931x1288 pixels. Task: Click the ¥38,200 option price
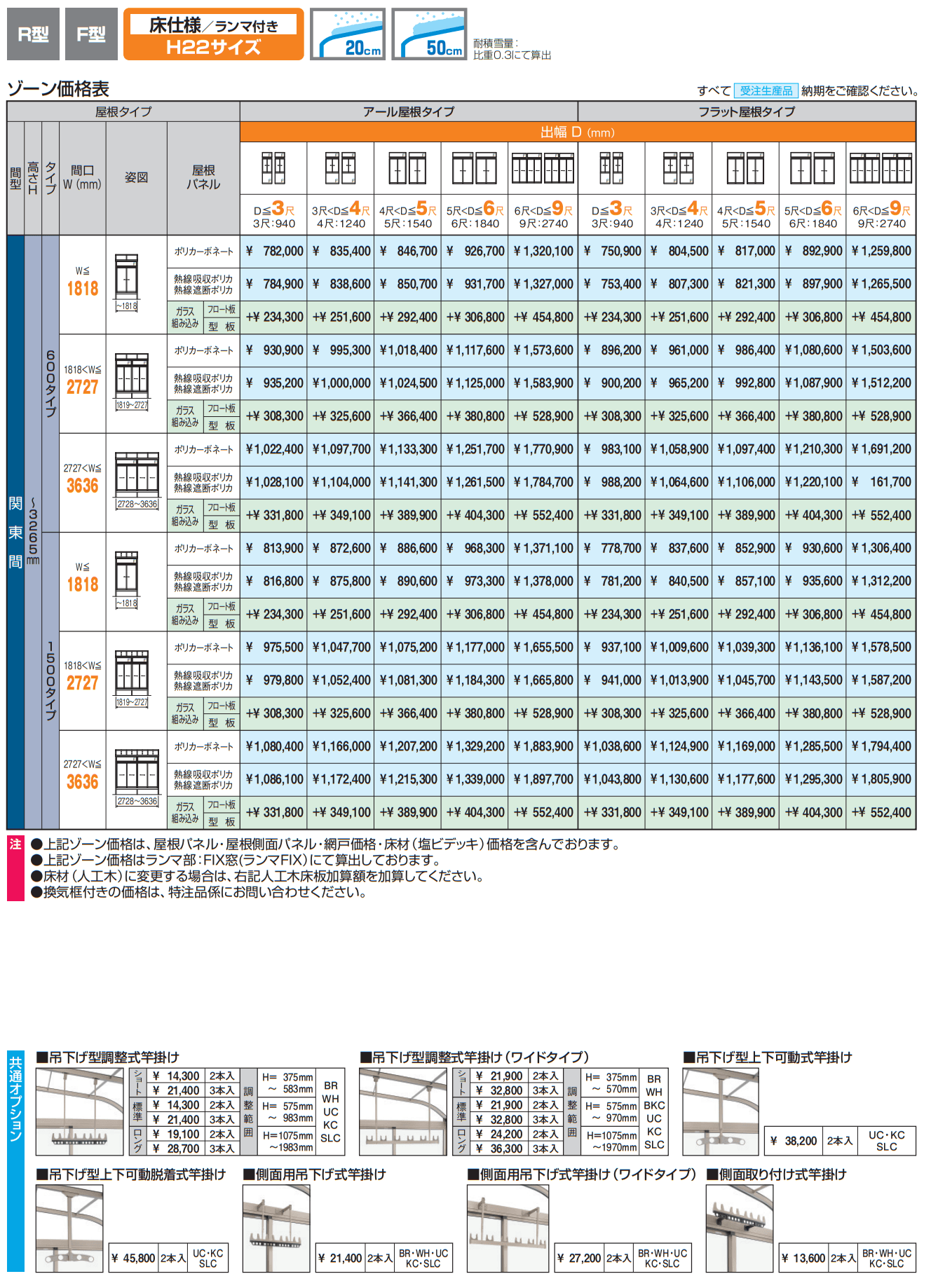click(x=794, y=1141)
